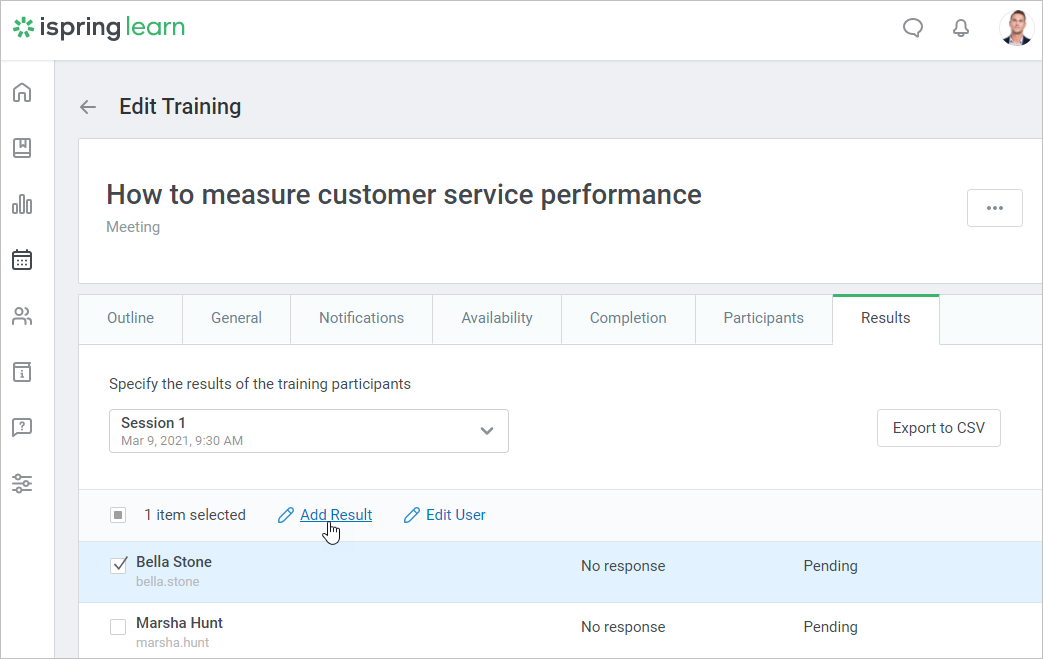Open the Courses book icon in sidebar
Viewport: 1043px width, 659px height.
[22, 148]
